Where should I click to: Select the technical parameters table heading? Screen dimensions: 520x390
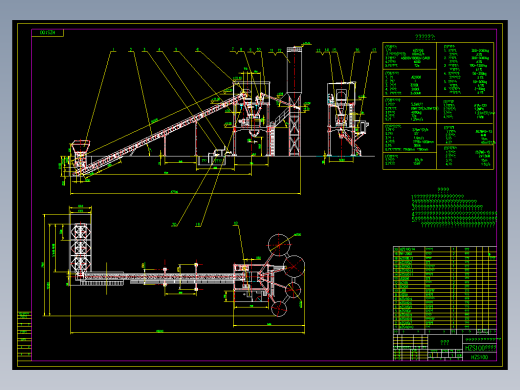pyautogui.click(x=425, y=37)
